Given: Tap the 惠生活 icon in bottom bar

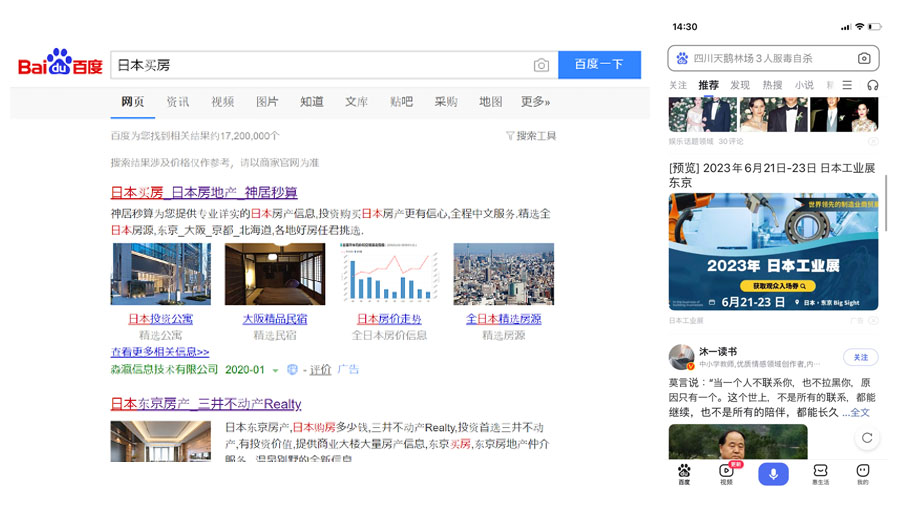Looking at the screenshot, I should pos(820,473).
